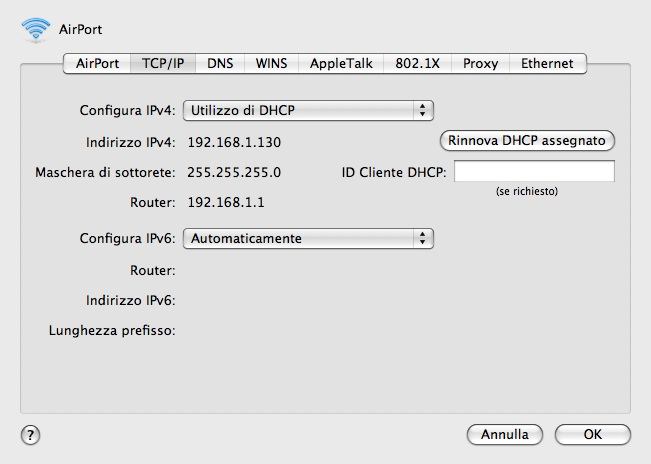651x464 pixels.
Task: Click the Annulla button
Action: [504, 435]
